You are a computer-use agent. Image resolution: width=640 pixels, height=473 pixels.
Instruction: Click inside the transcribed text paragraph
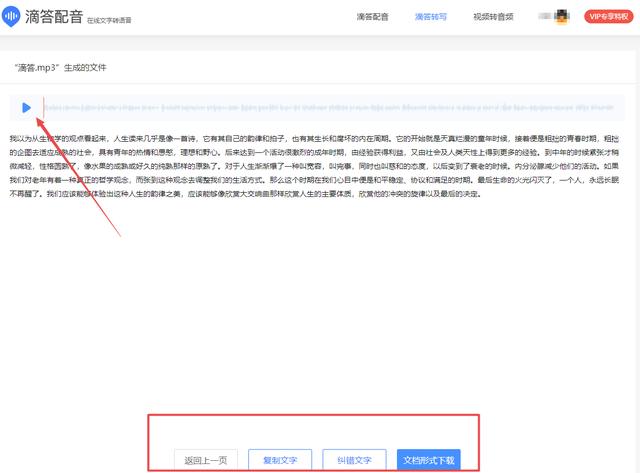(x=320, y=164)
